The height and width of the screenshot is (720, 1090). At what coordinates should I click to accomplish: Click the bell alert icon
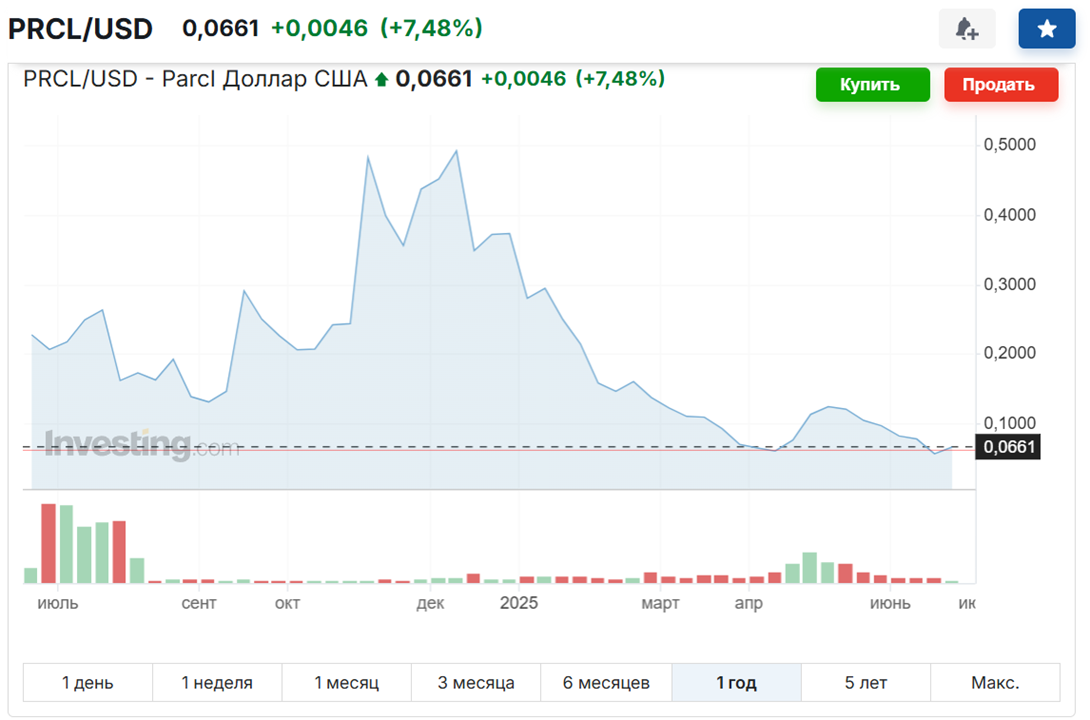tap(966, 28)
